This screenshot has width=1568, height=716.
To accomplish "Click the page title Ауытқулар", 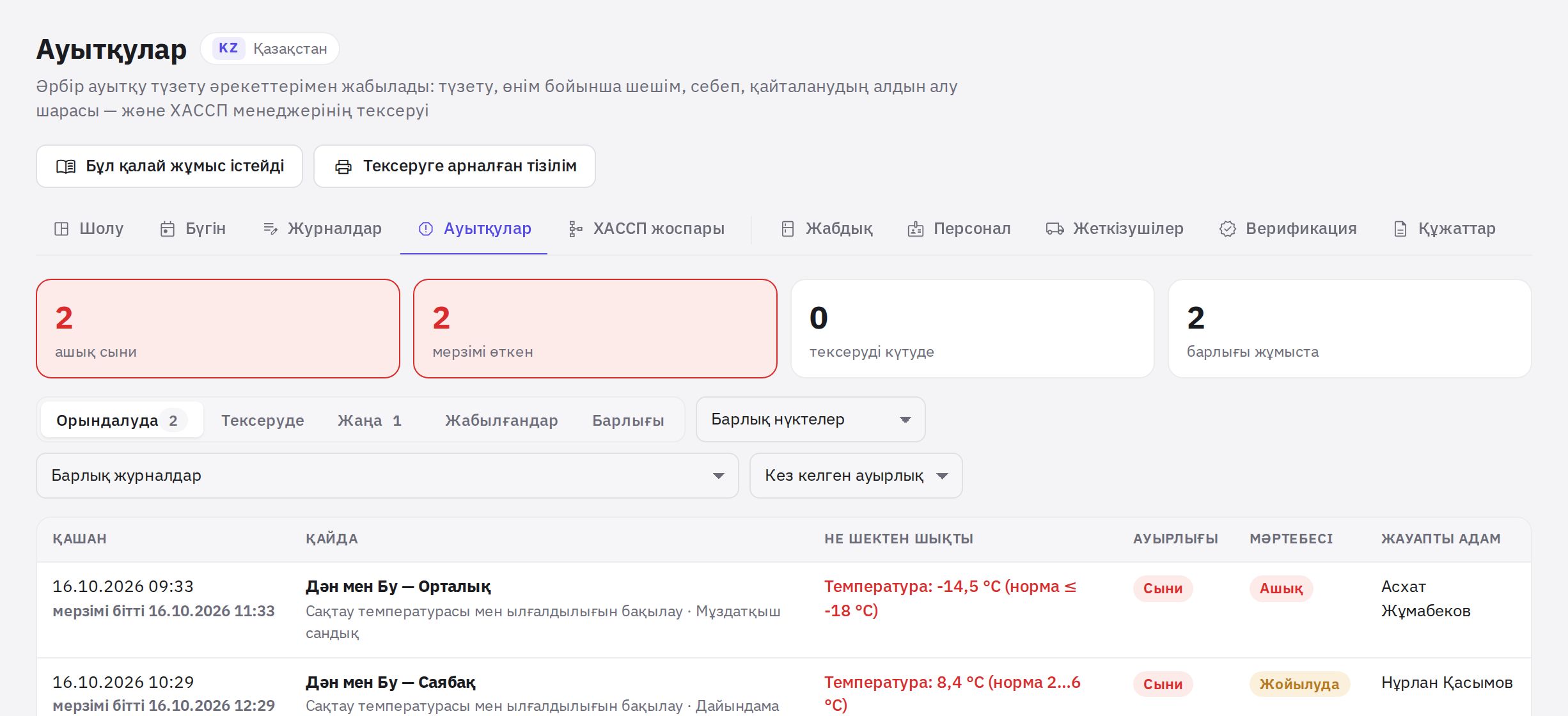I will pos(111,49).
